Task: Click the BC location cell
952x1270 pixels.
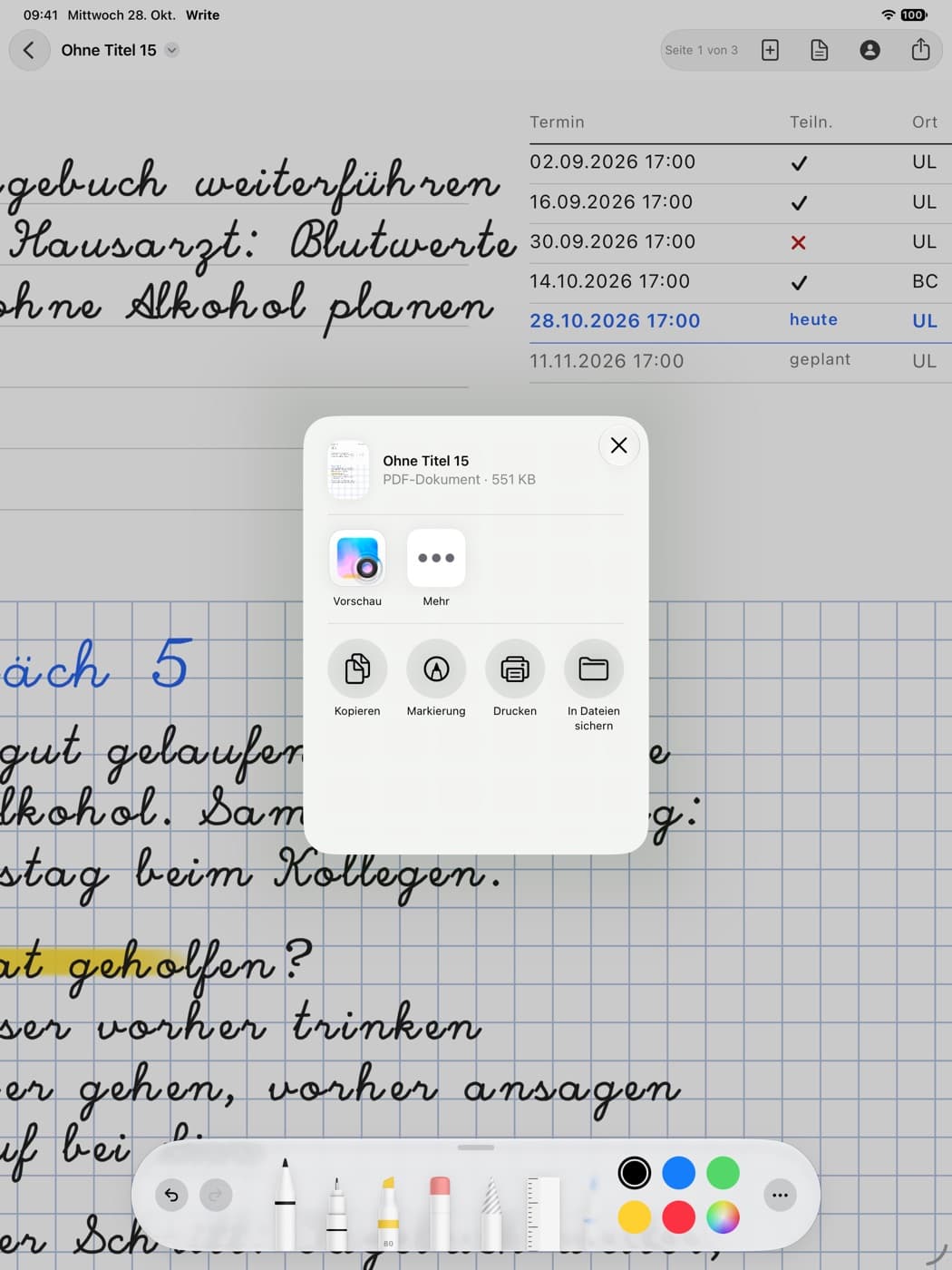Action: (925, 281)
